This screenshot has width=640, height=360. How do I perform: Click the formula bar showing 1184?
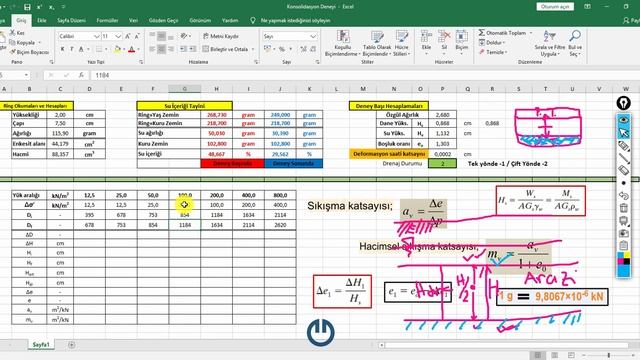(363, 75)
